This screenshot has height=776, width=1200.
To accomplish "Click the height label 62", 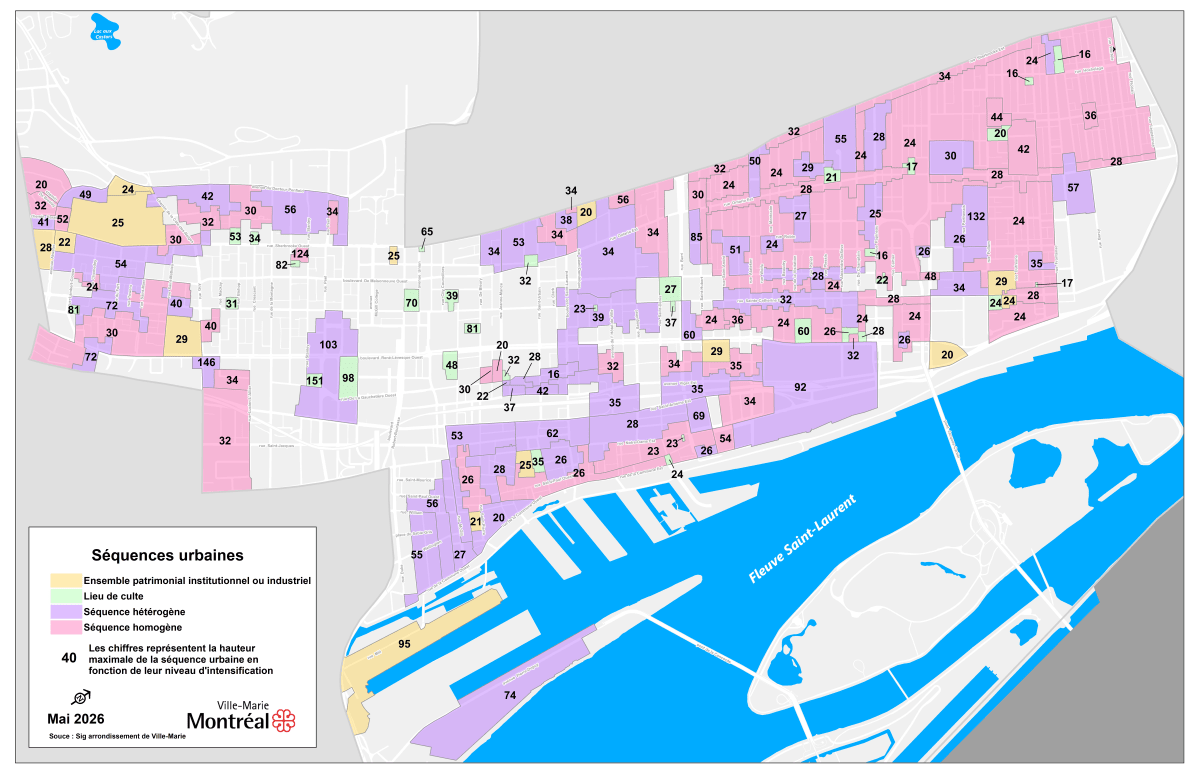I will pos(552,434).
